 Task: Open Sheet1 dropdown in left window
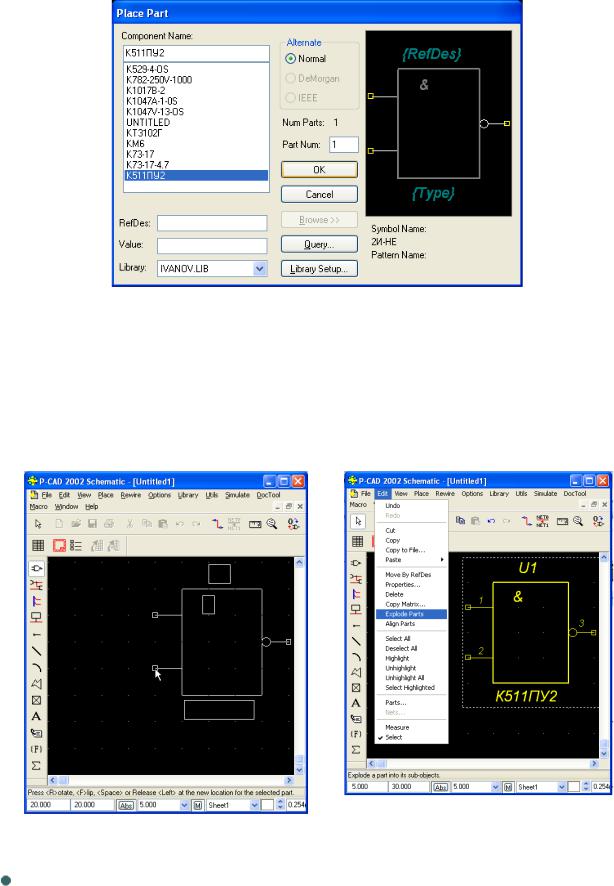pyautogui.click(x=254, y=805)
